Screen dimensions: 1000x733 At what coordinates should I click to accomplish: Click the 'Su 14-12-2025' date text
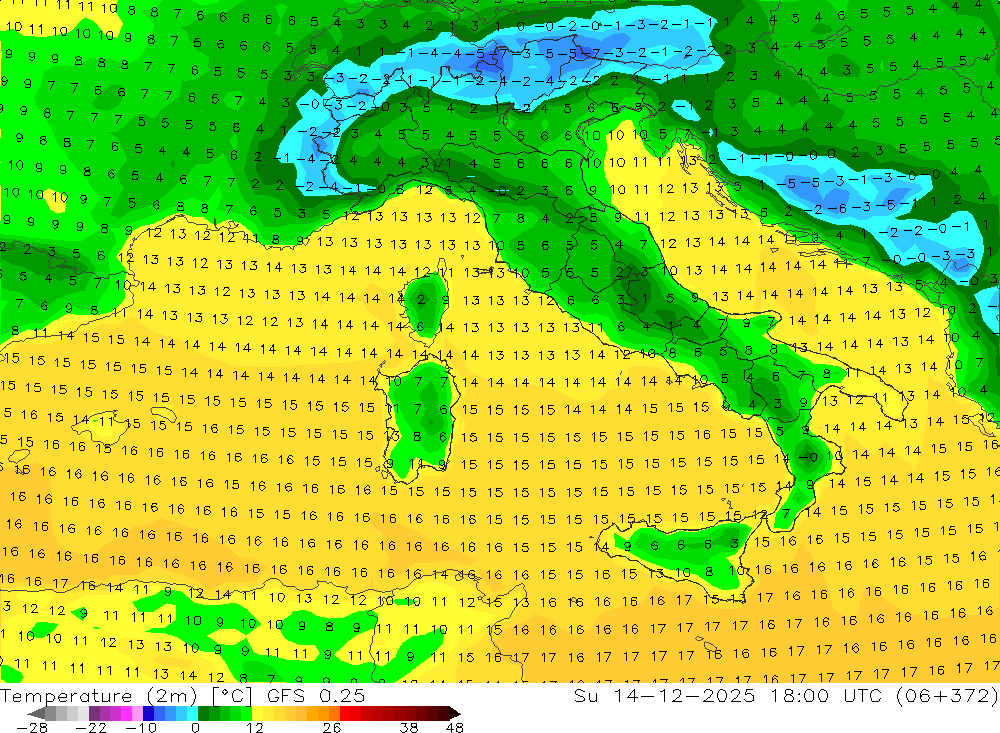664,695
